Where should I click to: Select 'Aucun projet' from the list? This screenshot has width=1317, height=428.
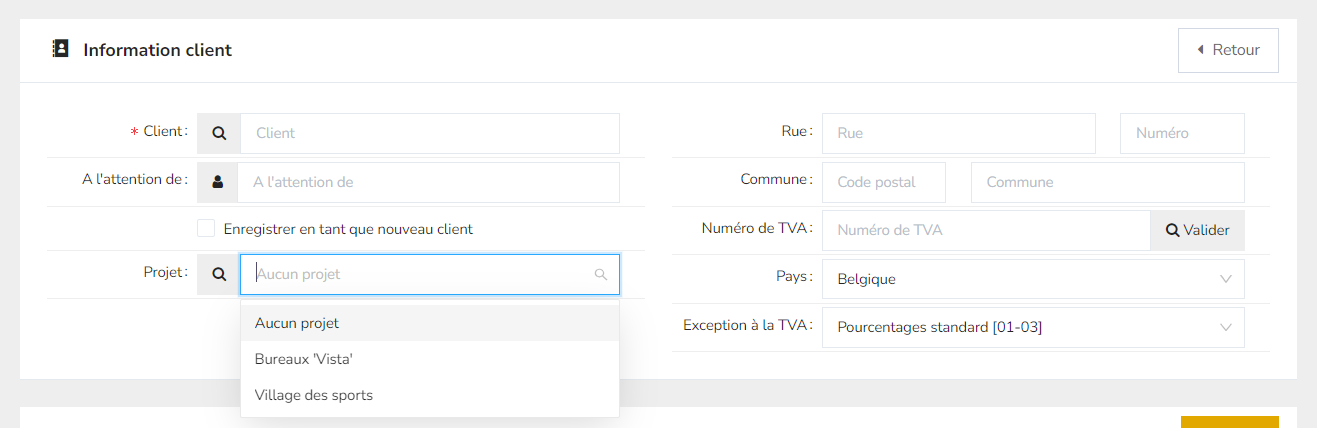coord(297,323)
